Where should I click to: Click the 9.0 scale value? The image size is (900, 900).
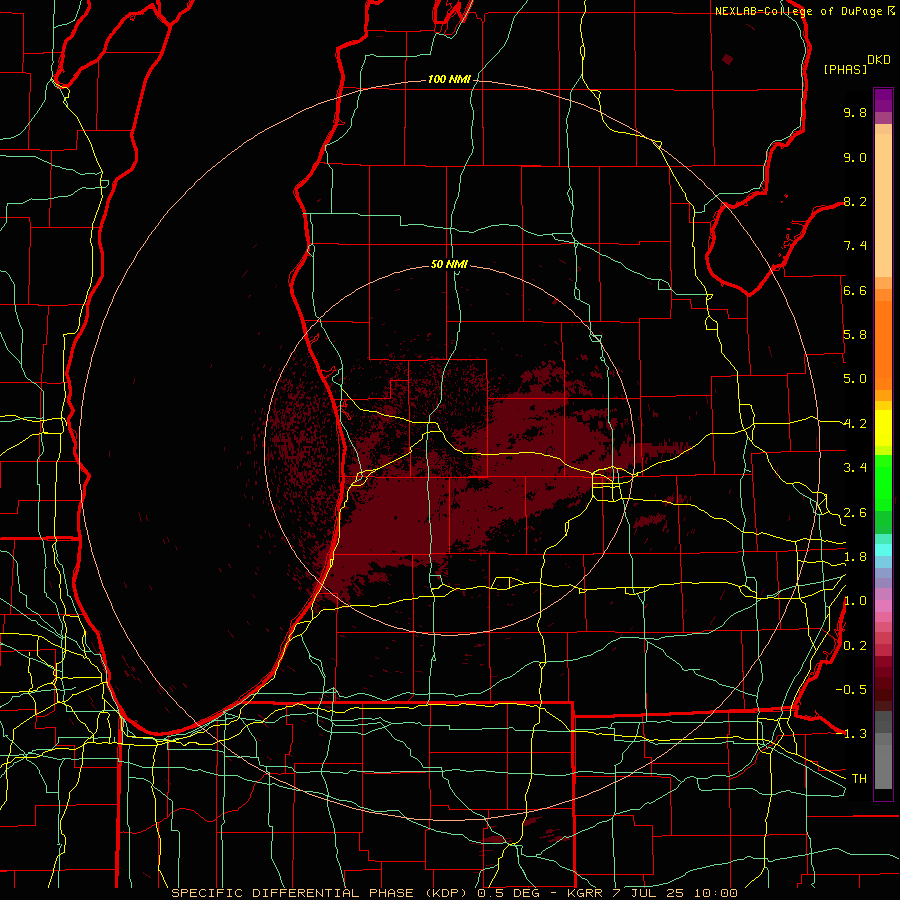click(855, 157)
